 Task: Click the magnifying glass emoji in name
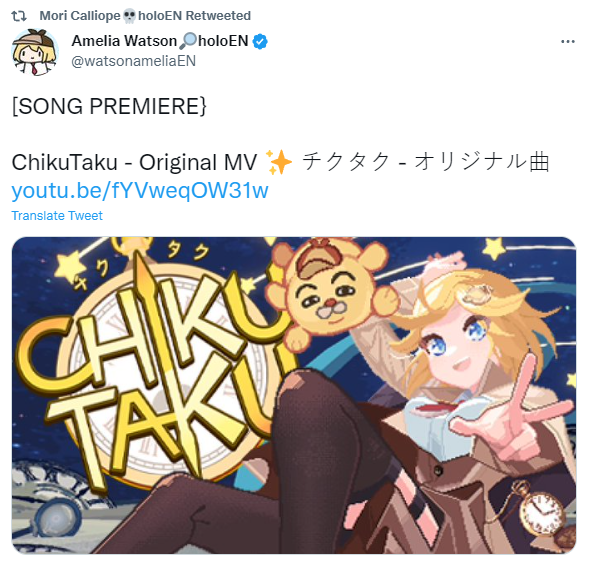[188, 41]
